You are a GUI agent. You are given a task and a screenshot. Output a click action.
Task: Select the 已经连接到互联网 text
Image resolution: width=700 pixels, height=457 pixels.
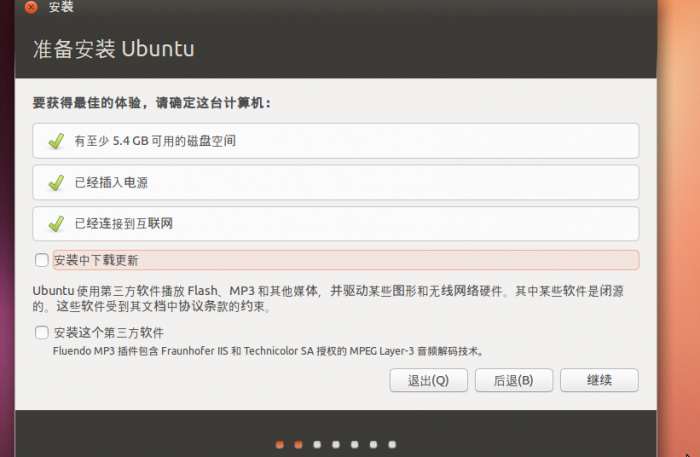click(x=124, y=223)
